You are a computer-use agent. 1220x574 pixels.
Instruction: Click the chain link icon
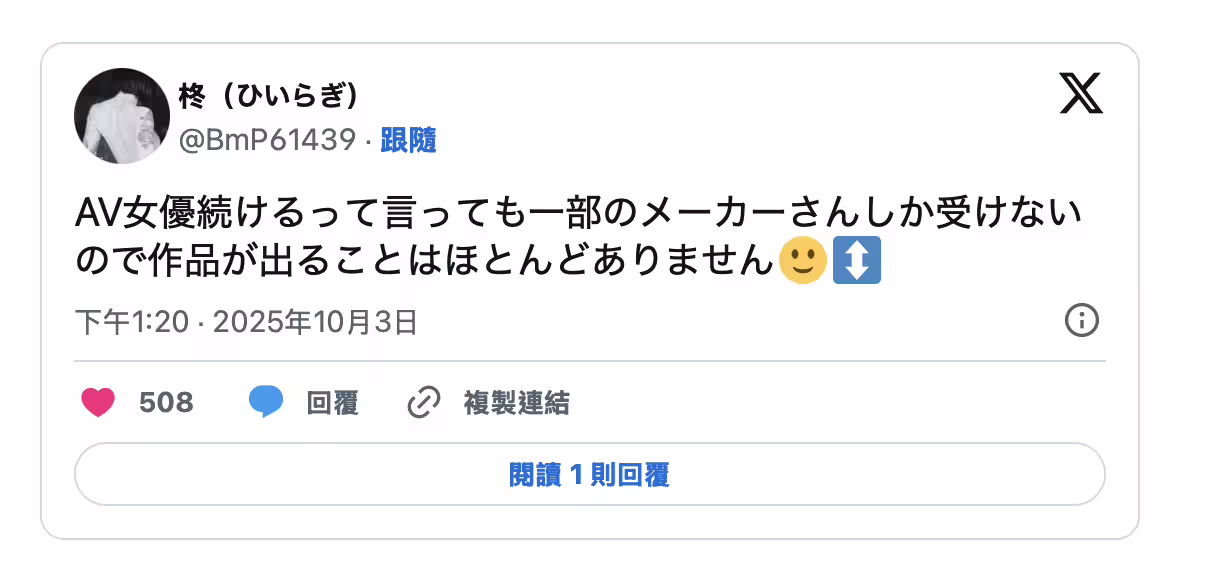424,403
